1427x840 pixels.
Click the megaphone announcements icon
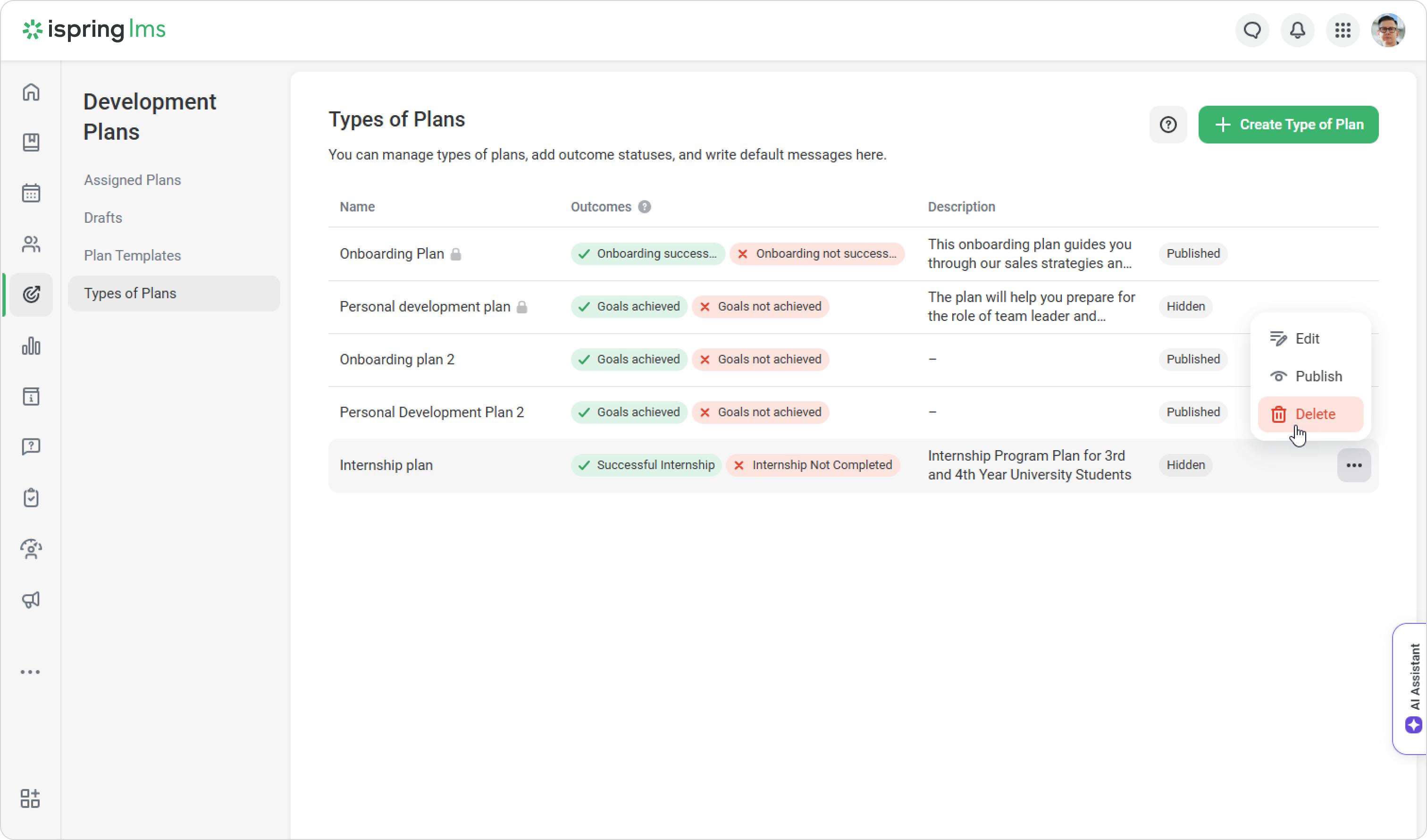[x=31, y=600]
